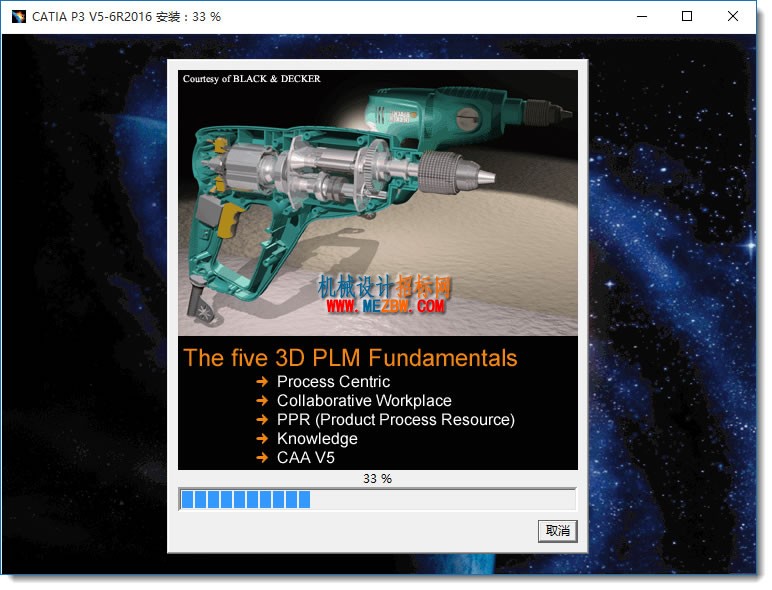The width and height of the screenshot is (772, 590).
Task: Maximize the CATIA installer window
Action: click(687, 16)
